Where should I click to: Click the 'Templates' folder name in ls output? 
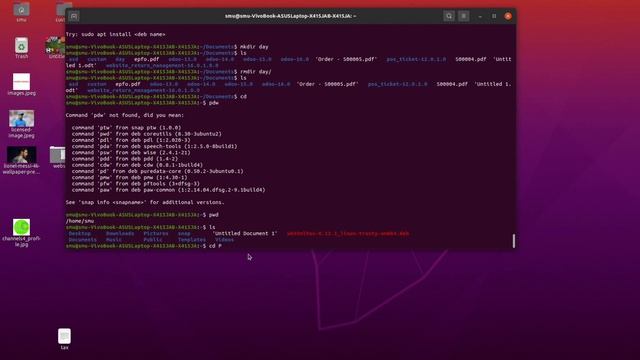click(x=192, y=240)
